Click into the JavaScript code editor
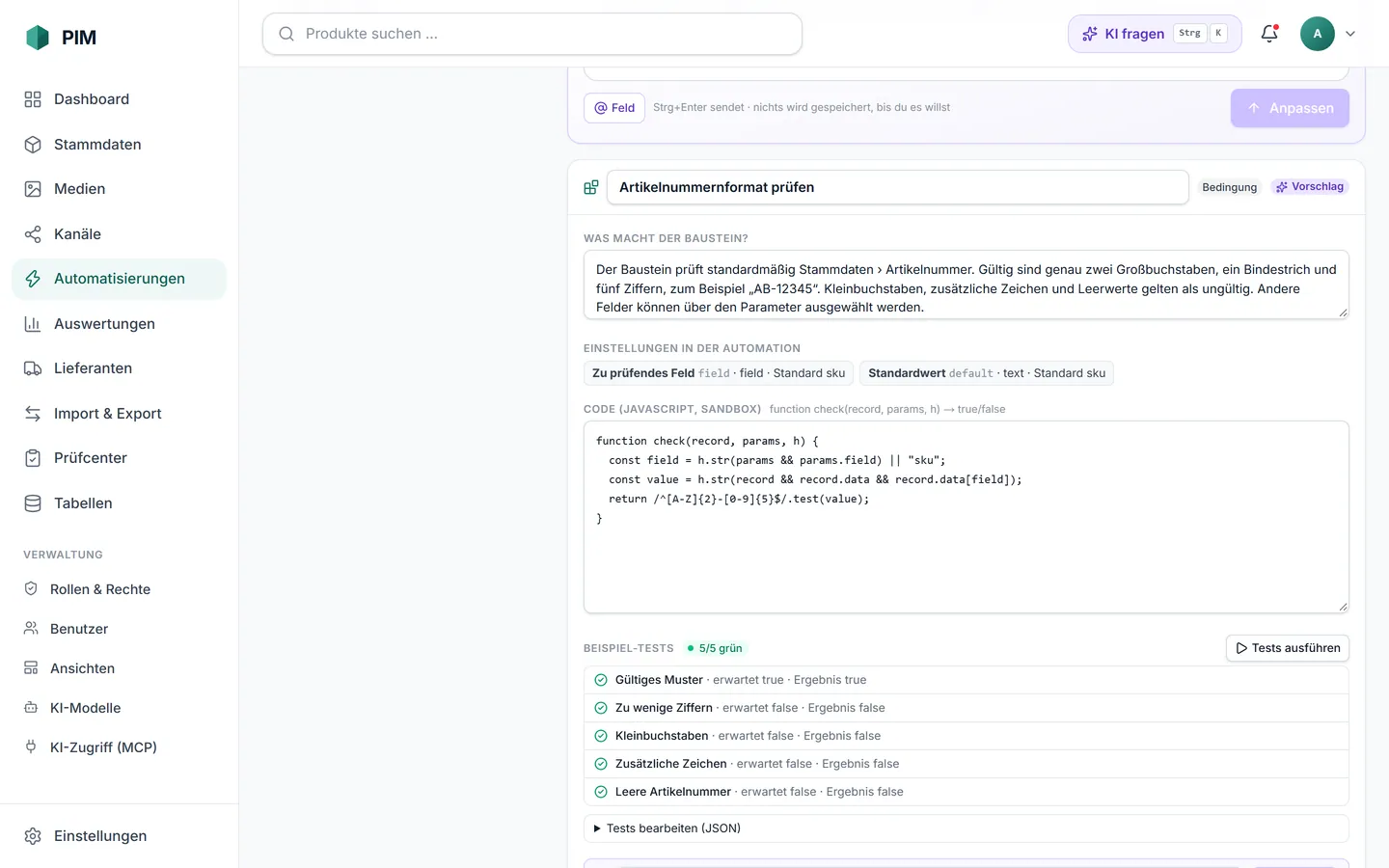 point(967,517)
